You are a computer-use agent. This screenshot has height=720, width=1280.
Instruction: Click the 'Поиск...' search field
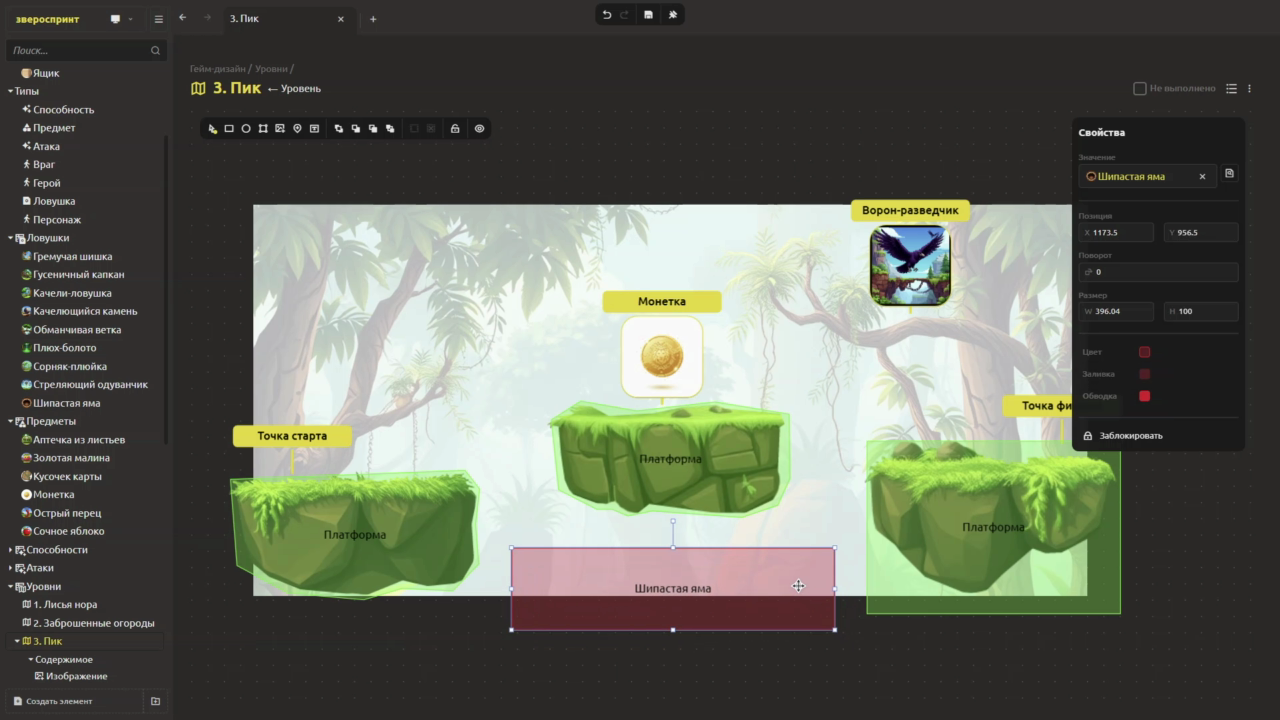[x=78, y=50]
